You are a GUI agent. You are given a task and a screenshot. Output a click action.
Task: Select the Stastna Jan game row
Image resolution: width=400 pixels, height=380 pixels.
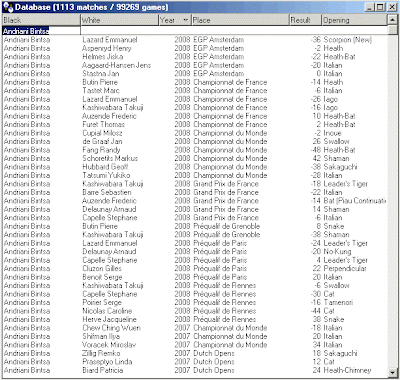point(195,74)
